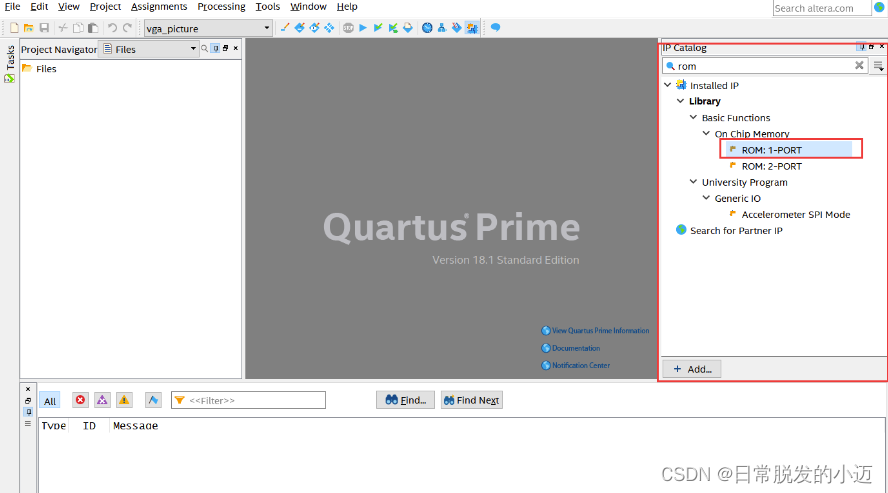Click the Save icon in toolbar

[x=44, y=28]
